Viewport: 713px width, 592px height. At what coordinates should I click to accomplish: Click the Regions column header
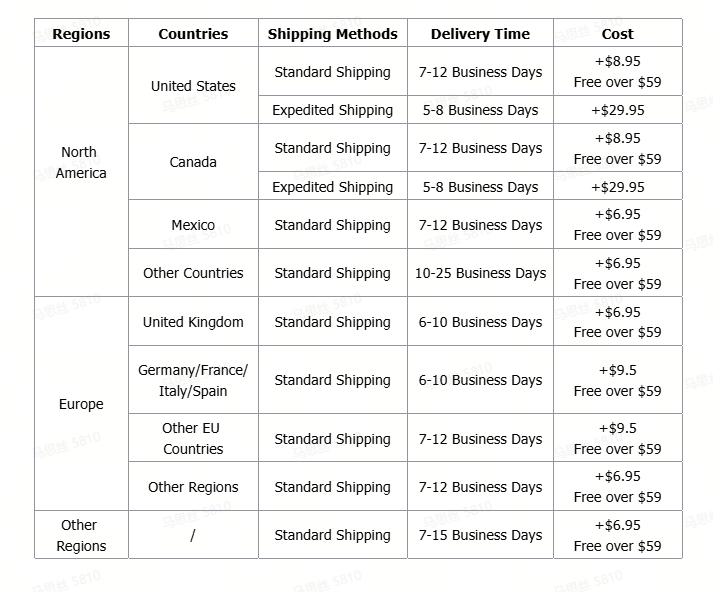click(81, 34)
